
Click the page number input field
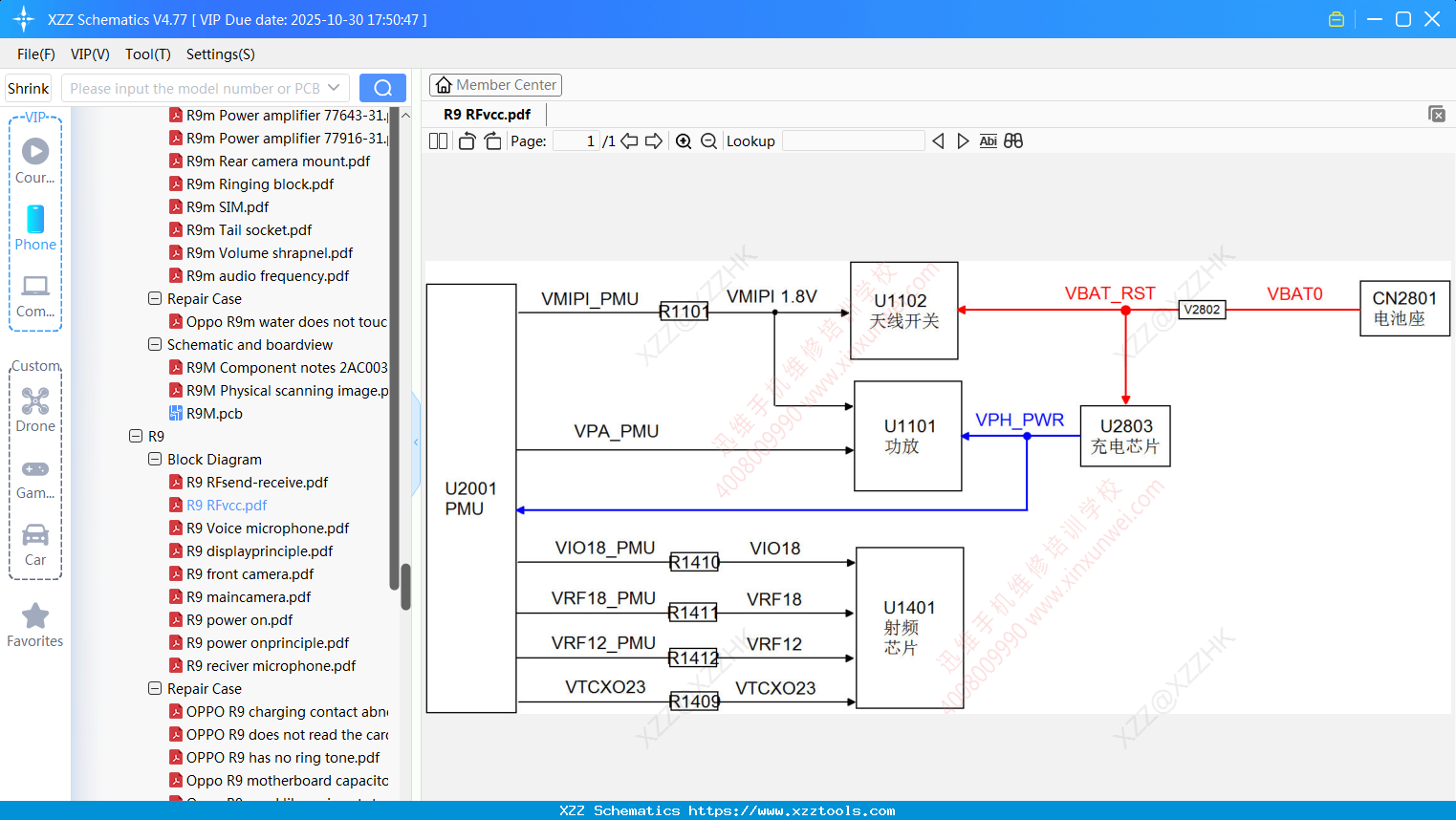pyautogui.click(x=577, y=141)
